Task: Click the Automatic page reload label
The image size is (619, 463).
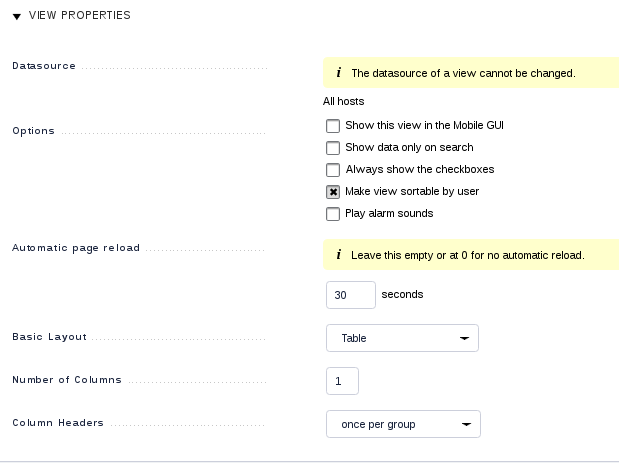Action: click(x=76, y=248)
